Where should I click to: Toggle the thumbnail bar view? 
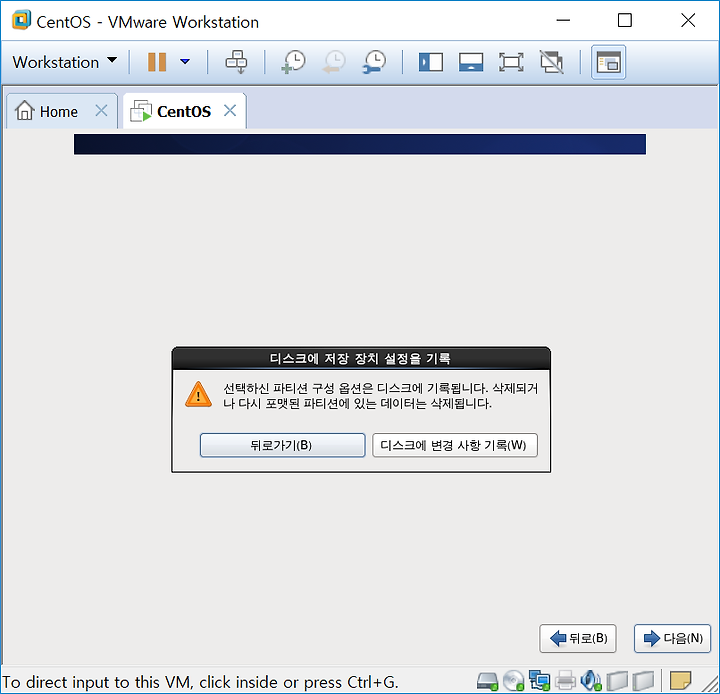coord(471,62)
